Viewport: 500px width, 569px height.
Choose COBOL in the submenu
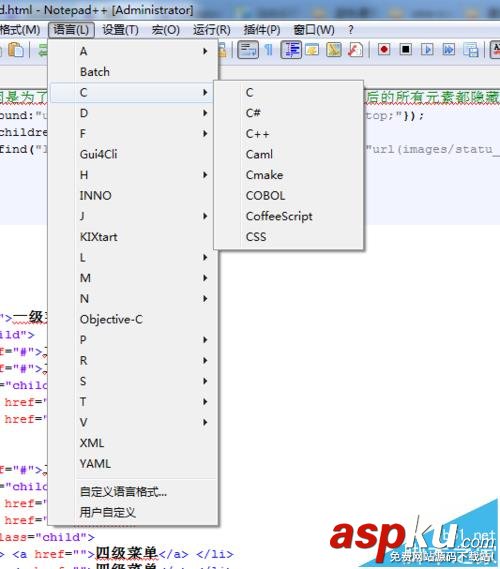pos(289,196)
